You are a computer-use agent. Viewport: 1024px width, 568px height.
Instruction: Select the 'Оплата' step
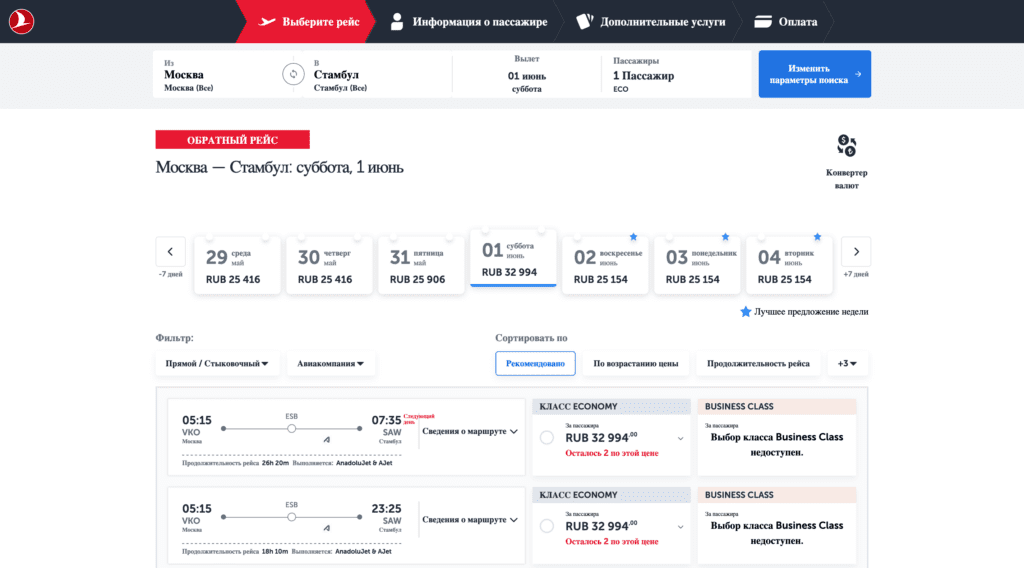(x=786, y=22)
